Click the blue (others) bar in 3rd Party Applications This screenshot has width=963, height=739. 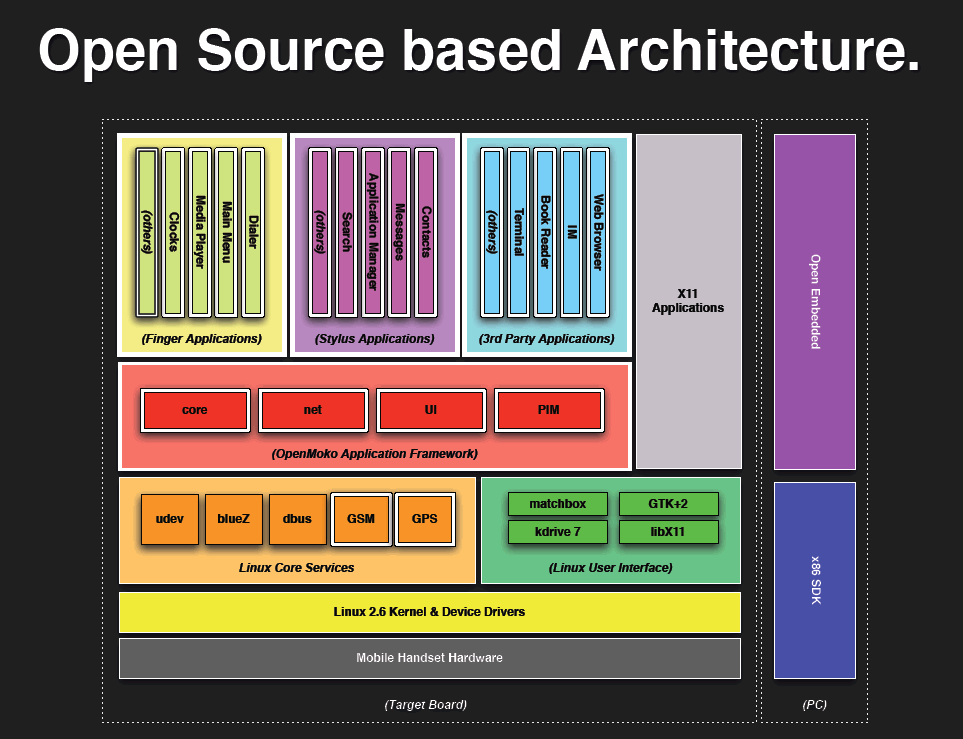pos(491,232)
